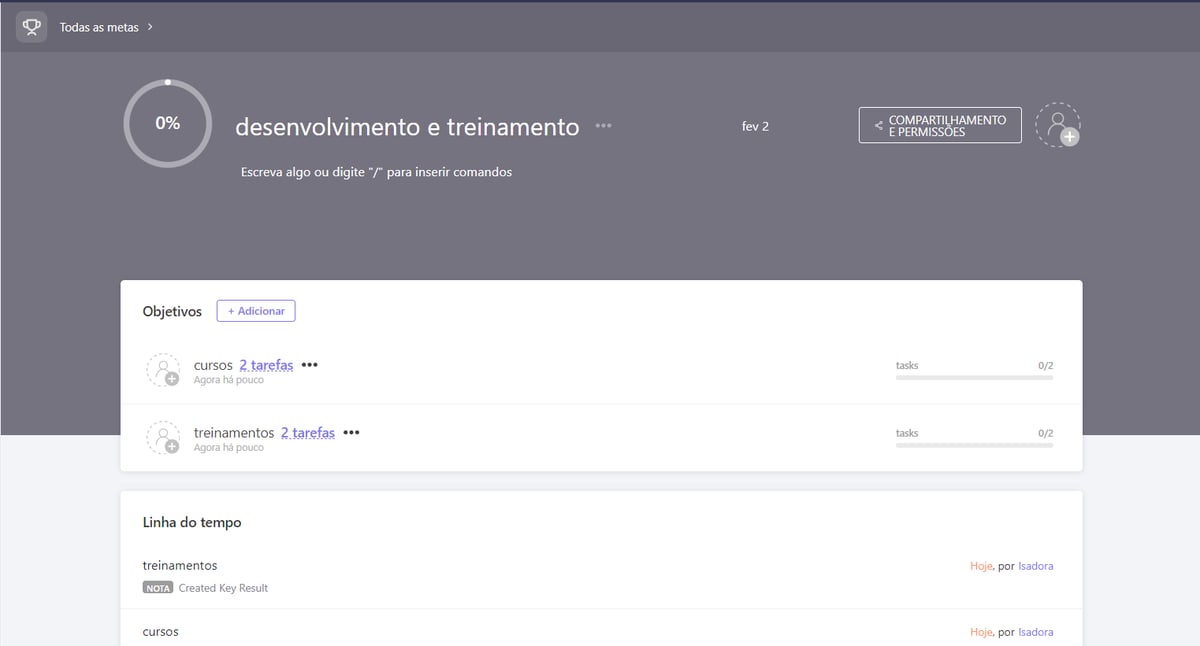Image resolution: width=1200 pixels, height=646 pixels.
Task: Click the avatar add icon on cursos row
Action: coord(163,370)
